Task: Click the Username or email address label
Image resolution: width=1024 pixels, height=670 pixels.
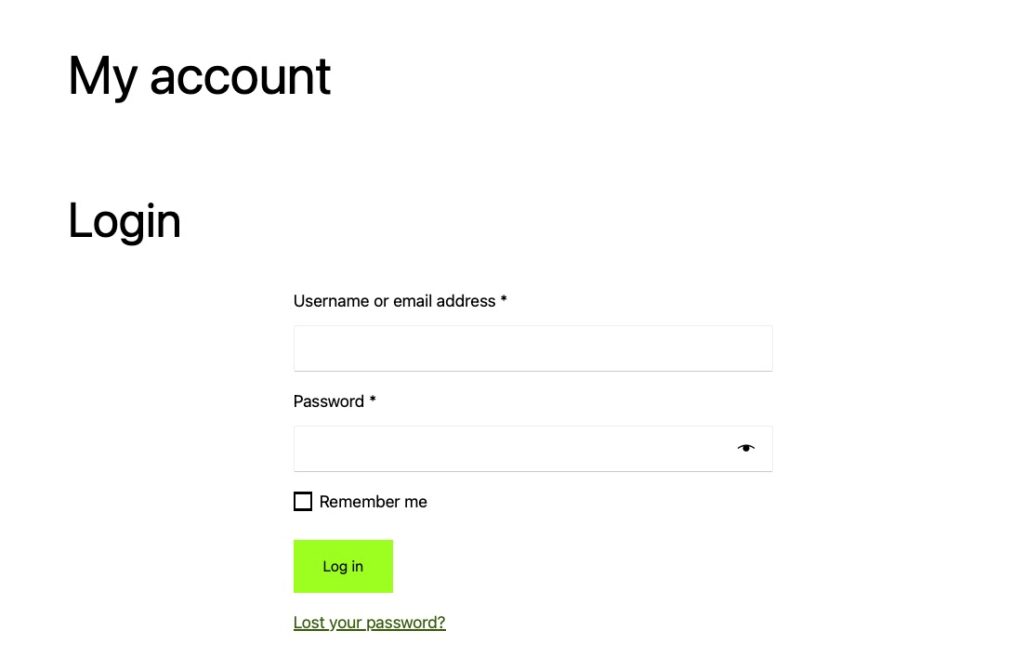Action: click(x=394, y=301)
